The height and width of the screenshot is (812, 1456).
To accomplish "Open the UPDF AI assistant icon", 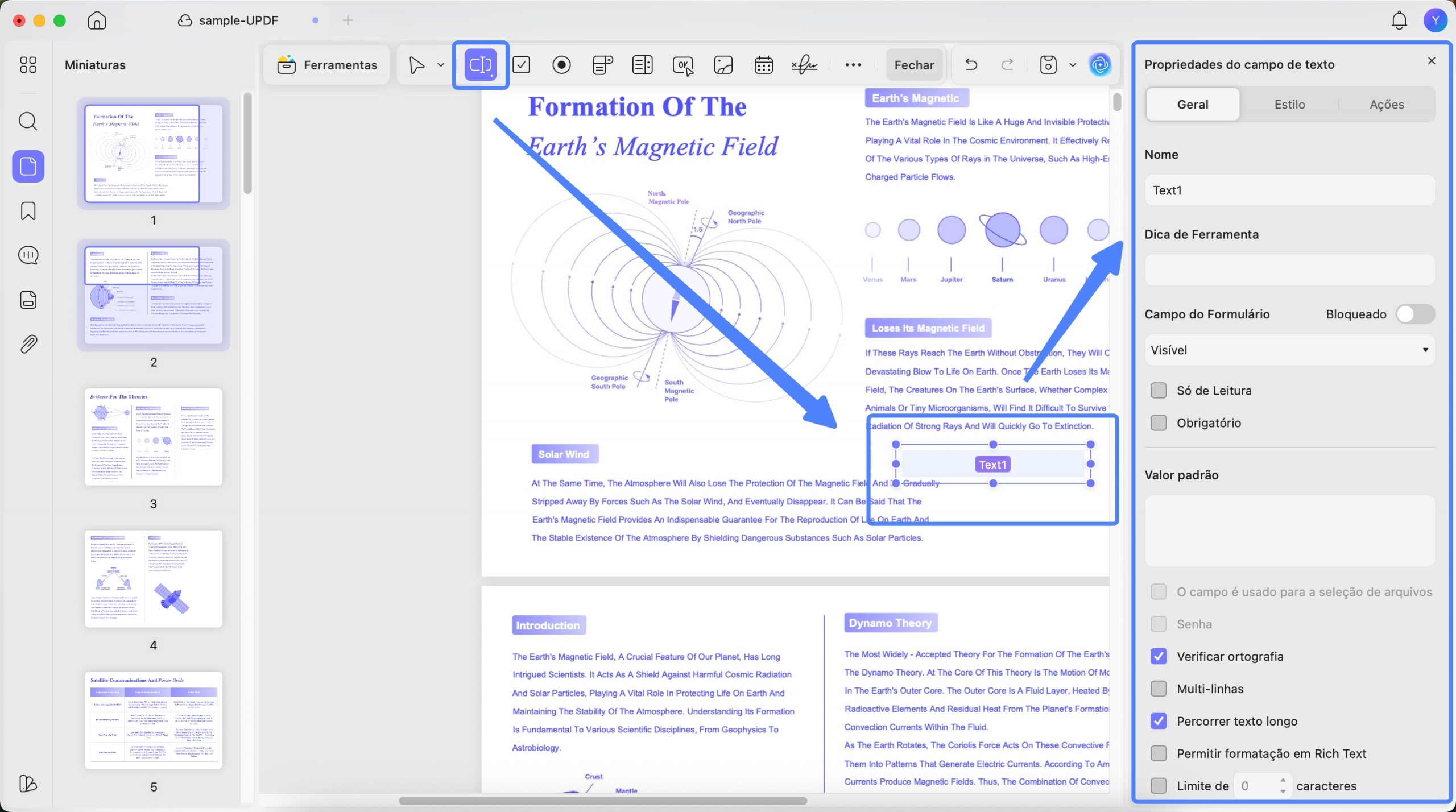I will tap(1100, 65).
